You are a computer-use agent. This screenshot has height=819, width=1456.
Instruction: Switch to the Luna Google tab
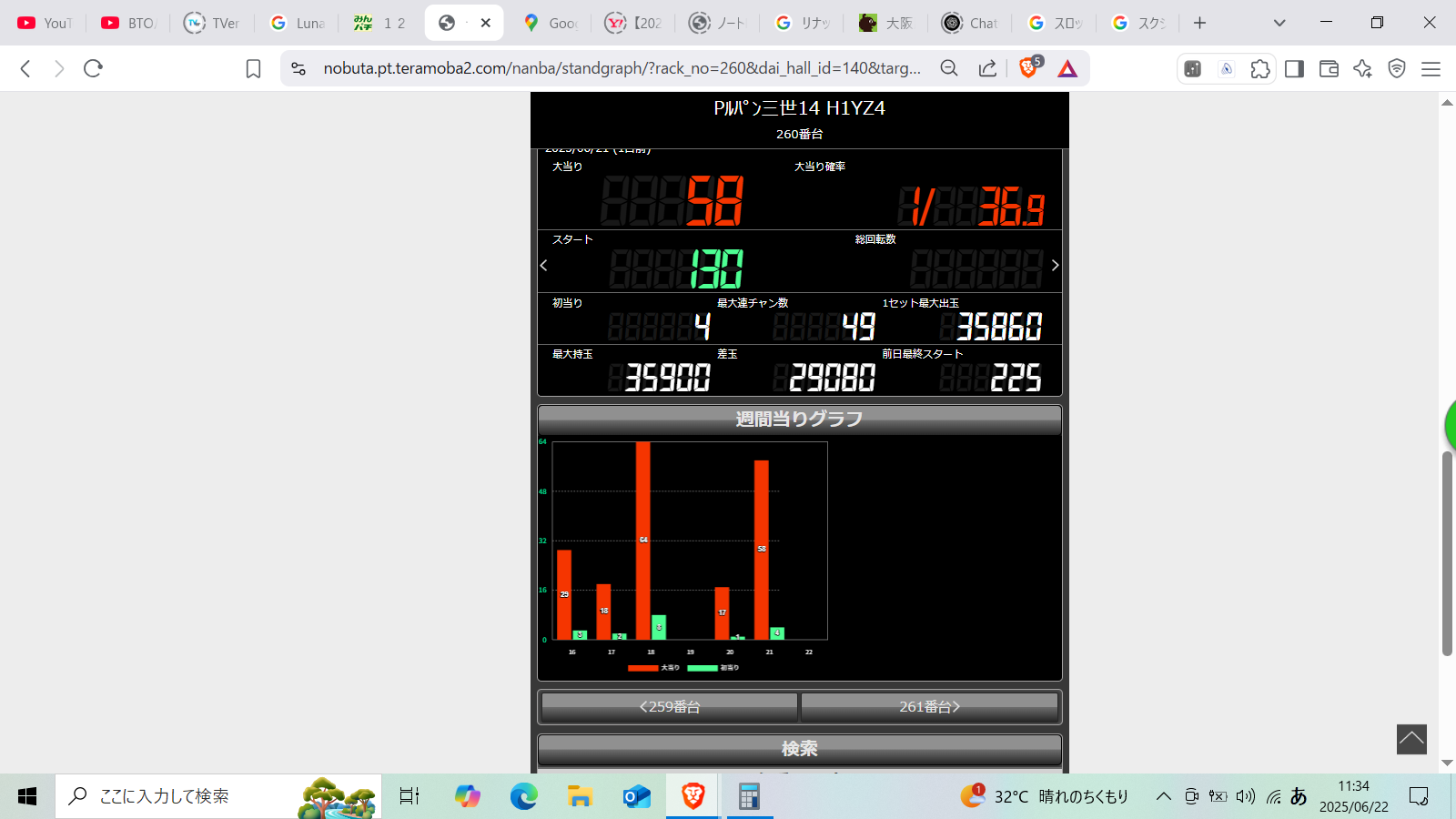click(x=297, y=23)
